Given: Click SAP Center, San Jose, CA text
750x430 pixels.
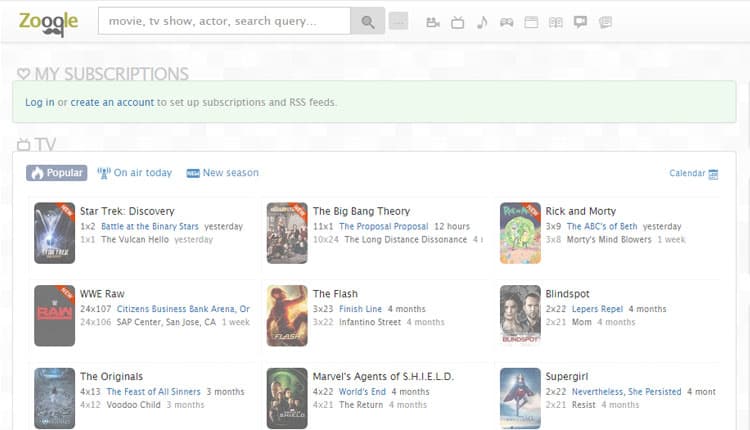Looking at the screenshot, I should coord(166,322).
